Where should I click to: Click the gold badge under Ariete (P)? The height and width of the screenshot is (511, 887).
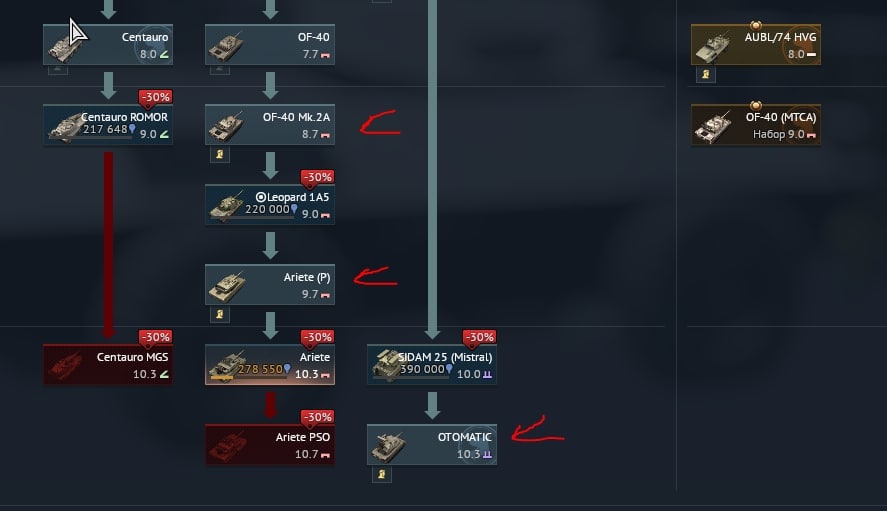click(x=220, y=314)
